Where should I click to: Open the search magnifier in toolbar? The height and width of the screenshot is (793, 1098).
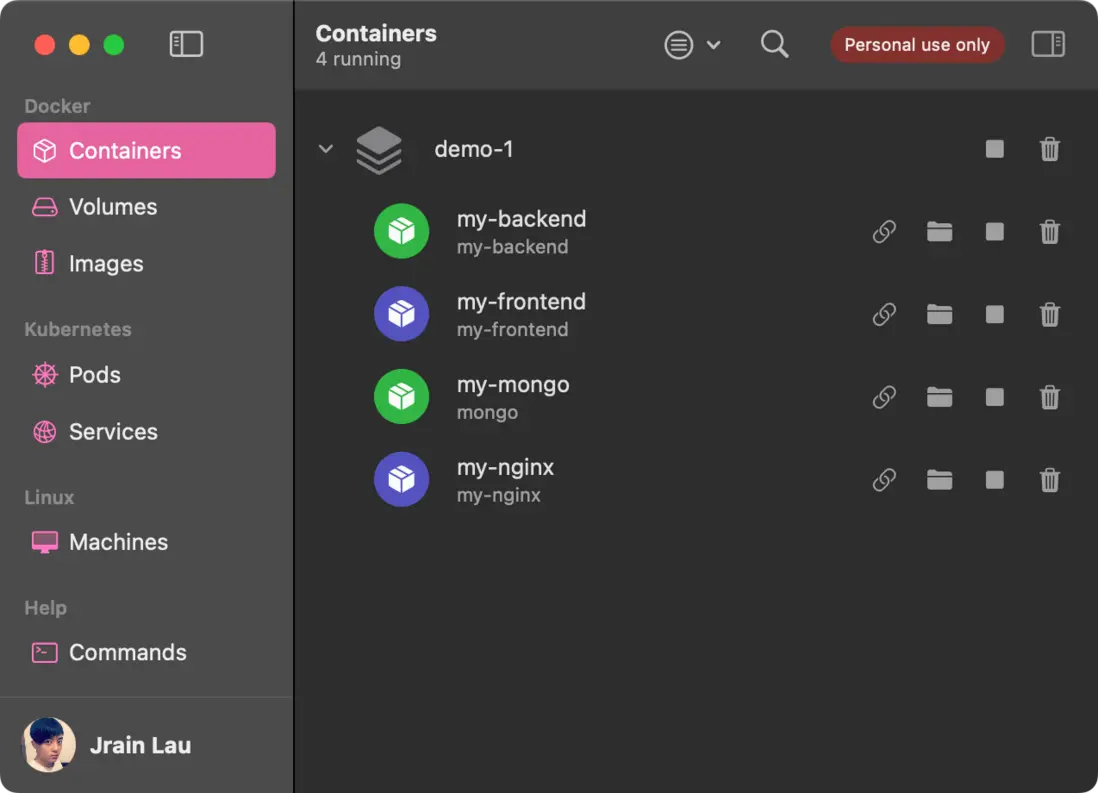pos(774,44)
